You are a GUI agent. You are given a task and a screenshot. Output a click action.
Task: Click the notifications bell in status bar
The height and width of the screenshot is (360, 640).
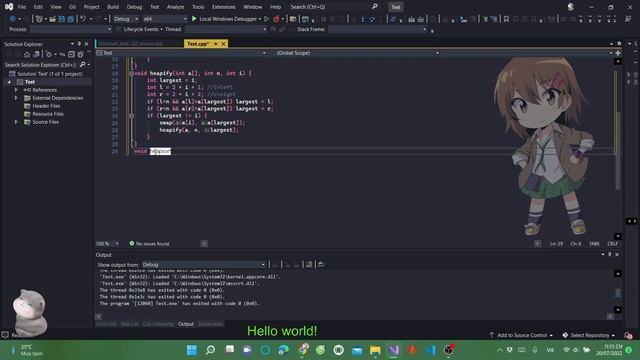pos(628,335)
